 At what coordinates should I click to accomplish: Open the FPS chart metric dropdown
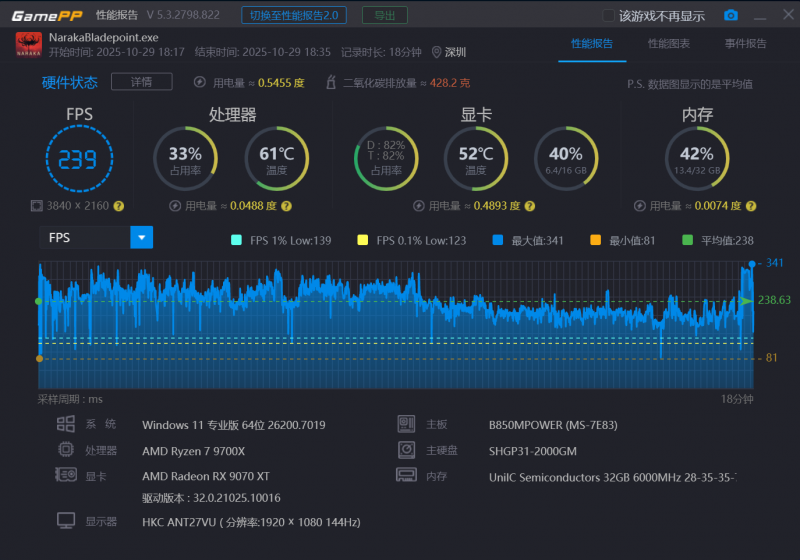click(x=142, y=238)
